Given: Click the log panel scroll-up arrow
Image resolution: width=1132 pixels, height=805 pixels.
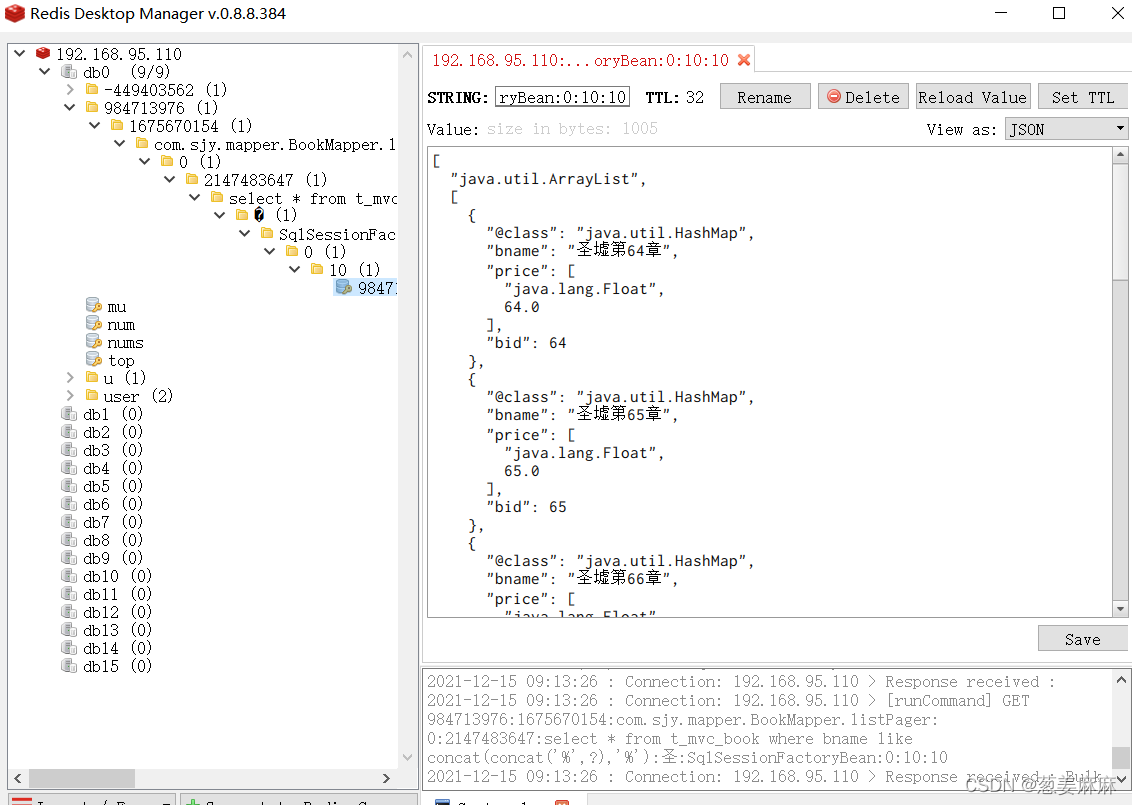Looking at the screenshot, I should (x=1121, y=679).
